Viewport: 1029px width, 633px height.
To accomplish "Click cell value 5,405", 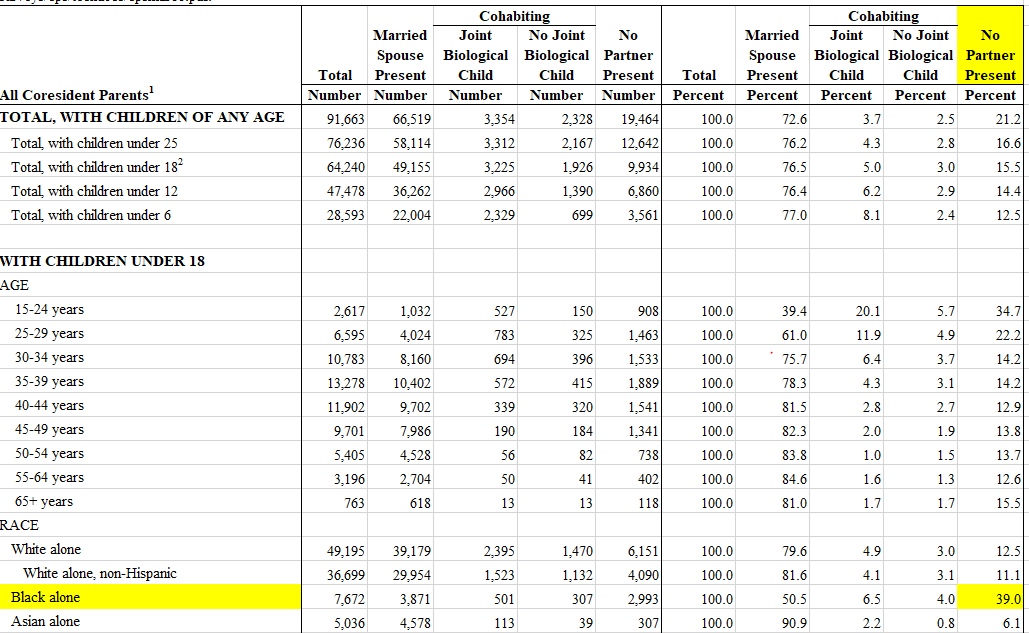I will coord(348,455).
